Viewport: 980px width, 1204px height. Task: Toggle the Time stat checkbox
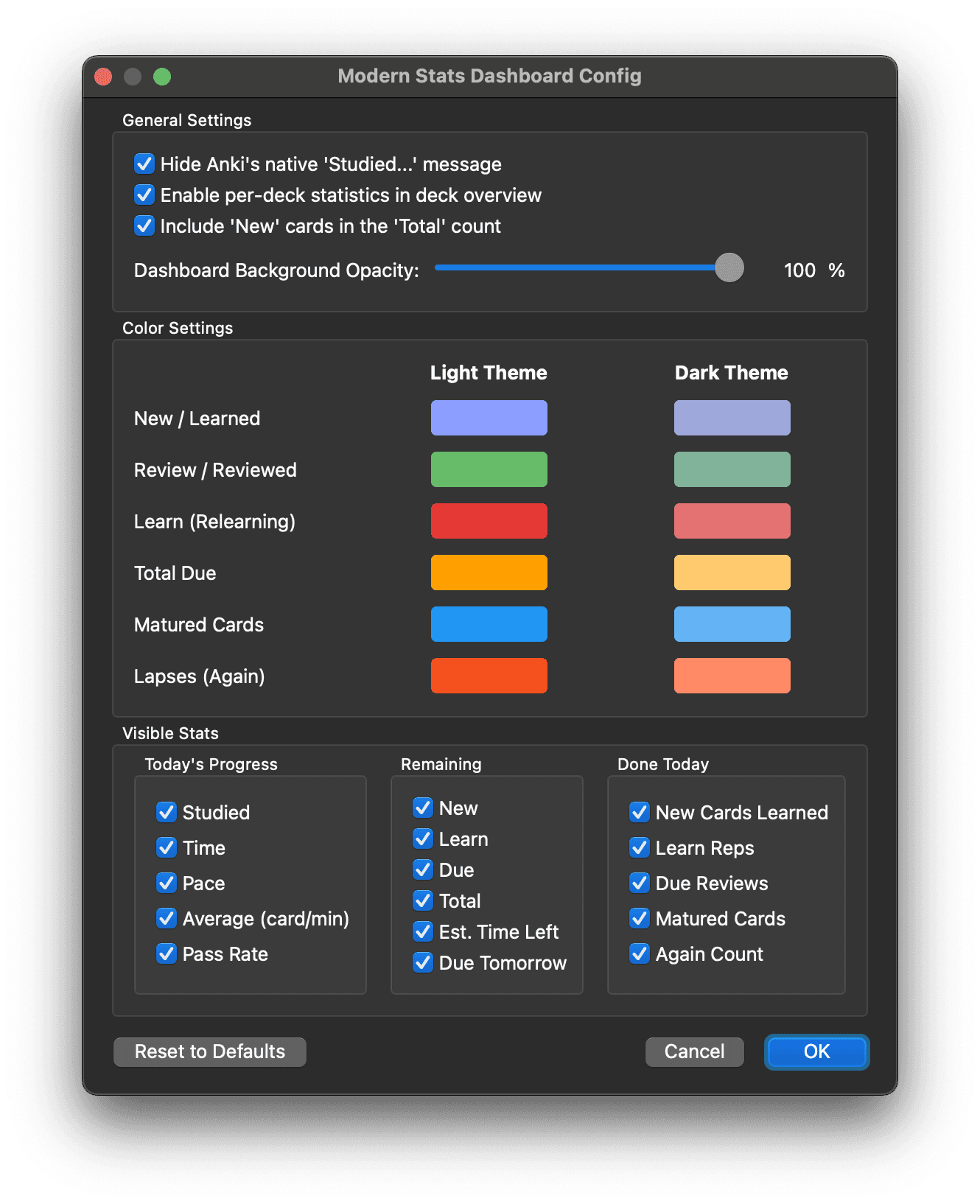tap(167, 847)
